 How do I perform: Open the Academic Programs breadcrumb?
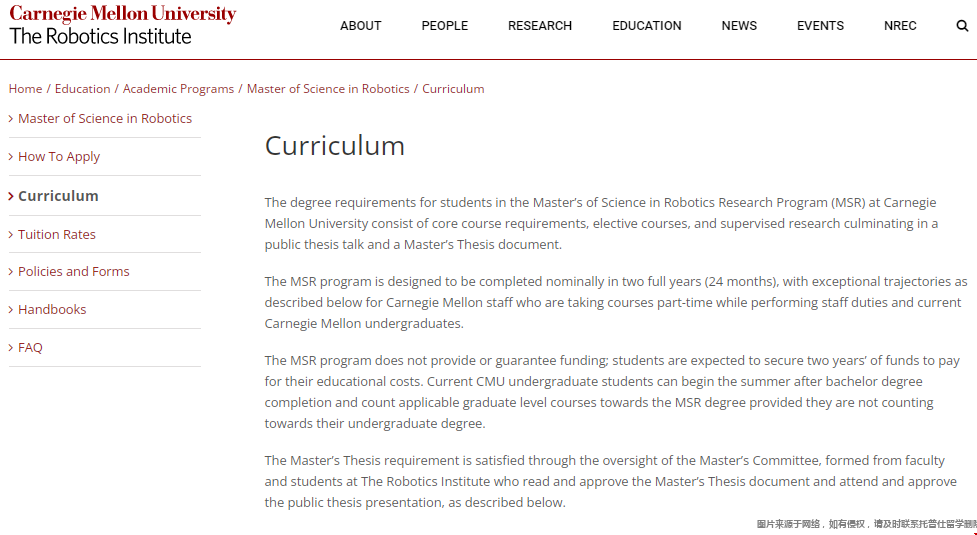178,89
